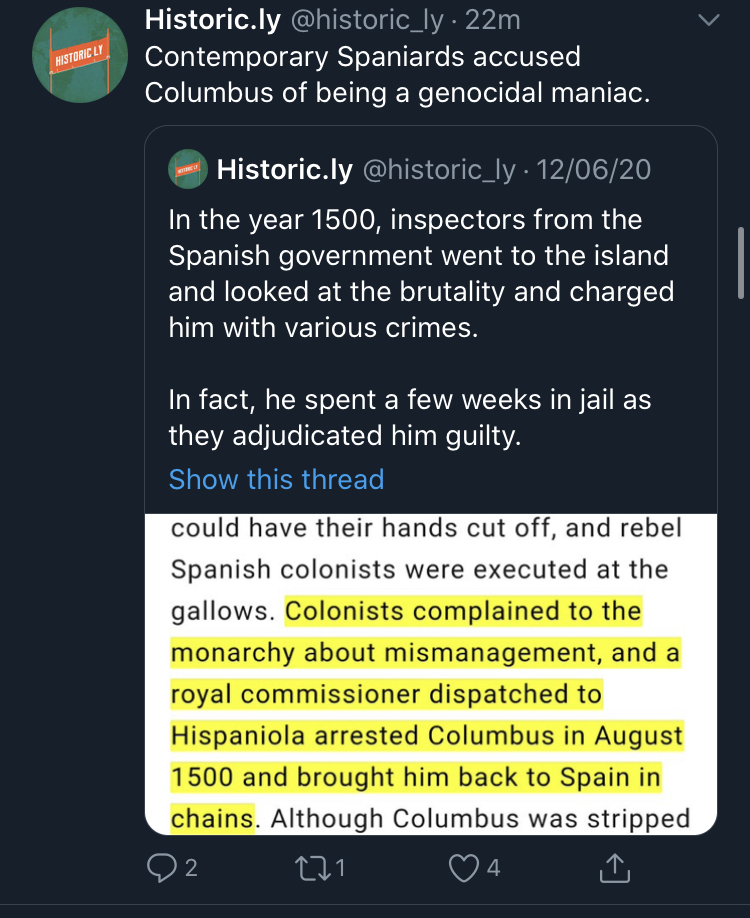Viewport: 750px width, 918px height.
Task: Open the quoted tweet's 12/06/20 date
Action: [593, 170]
